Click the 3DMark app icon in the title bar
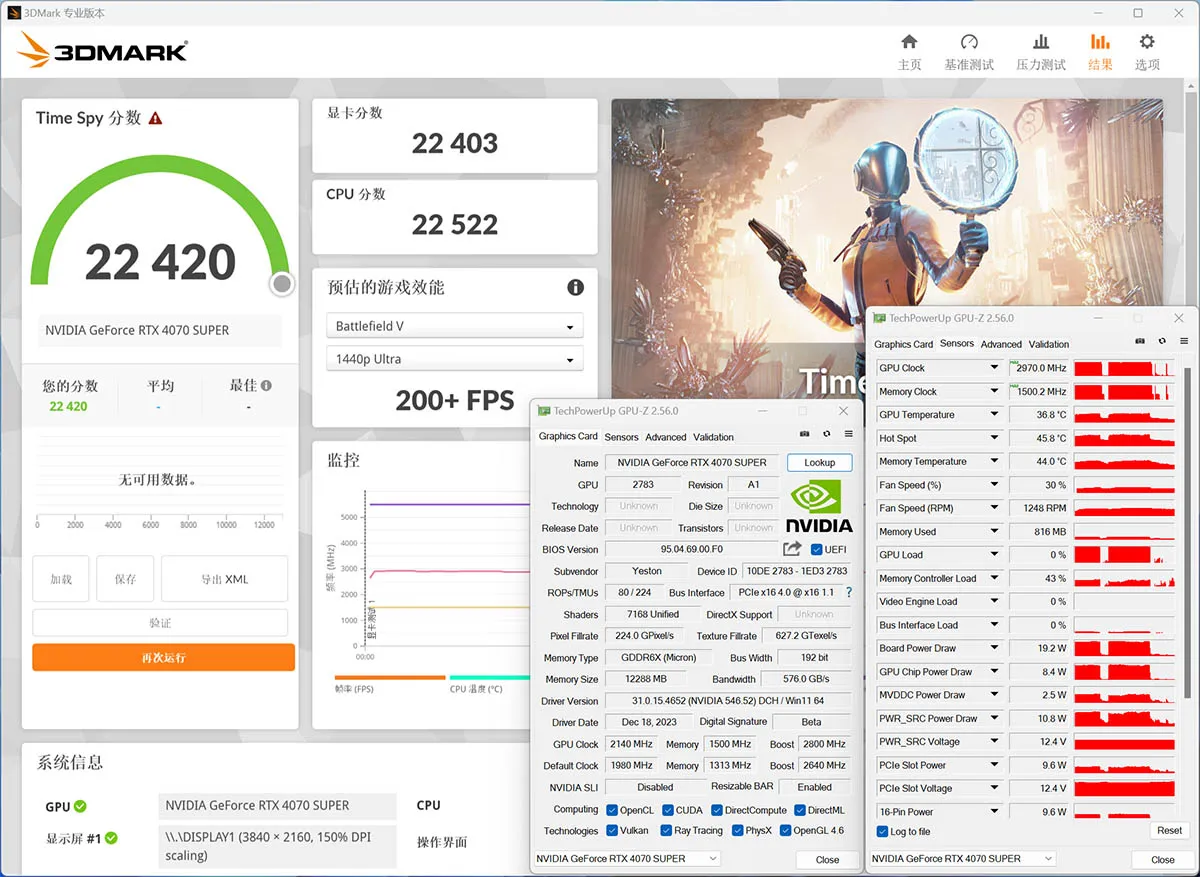Image resolution: width=1200 pixels, height=877 pixels. [13, 13]
